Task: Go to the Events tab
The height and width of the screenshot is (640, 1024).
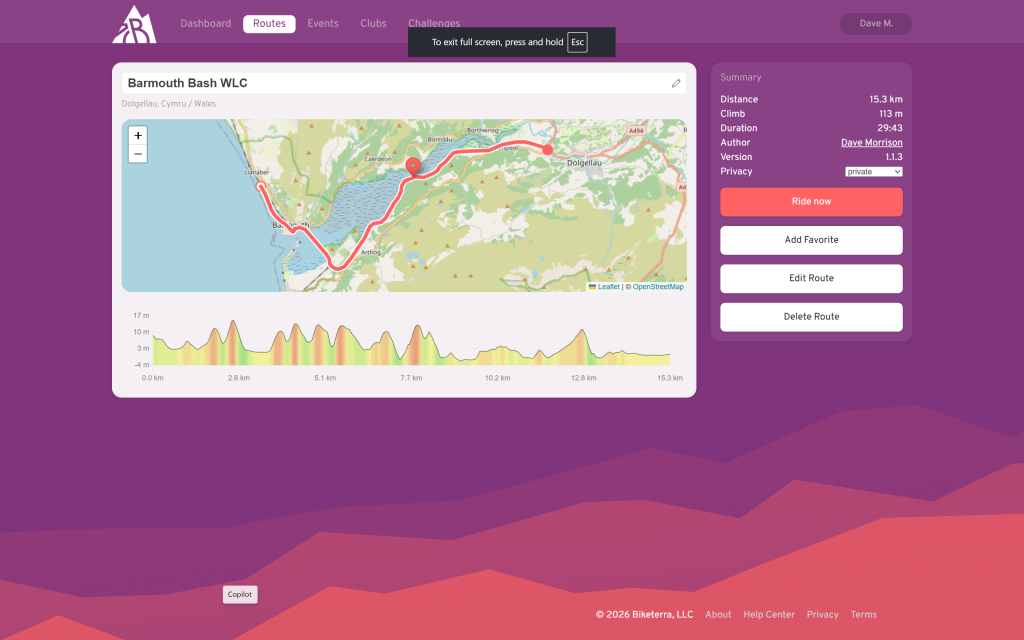Action: tap(322, 24)
